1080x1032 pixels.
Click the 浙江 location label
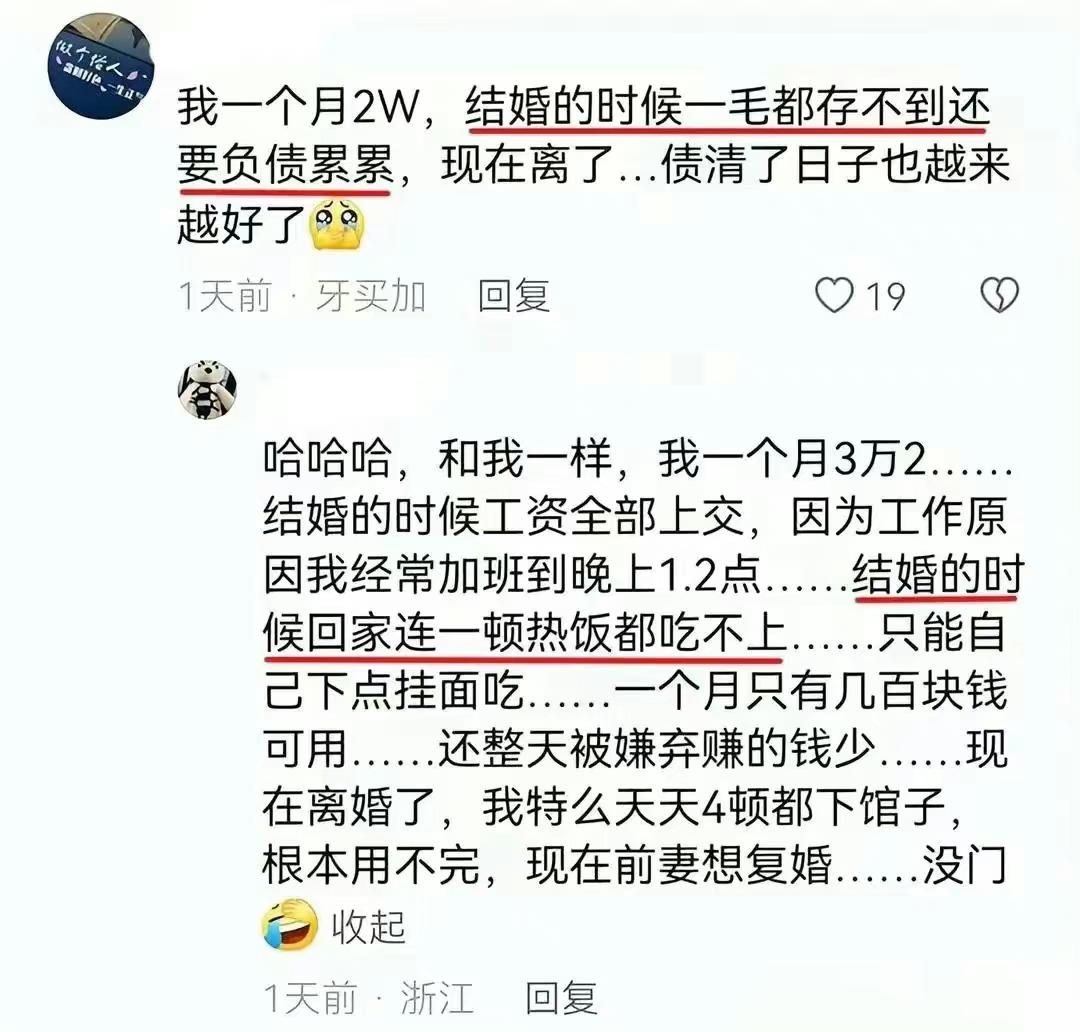[437, 998]
